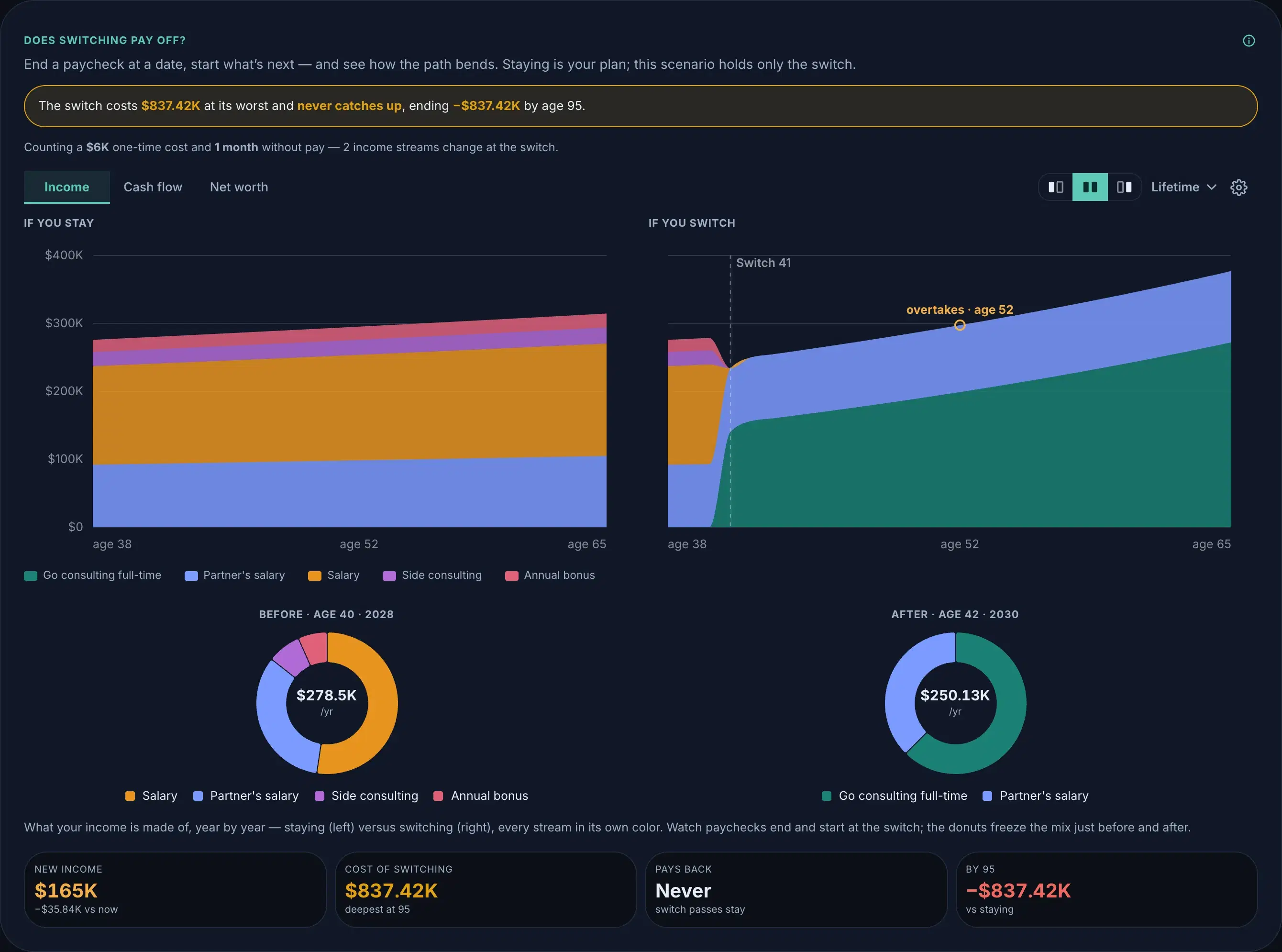Open the info icon at top right
Viewport: 1282px width, 952px height.
click(1249, 40)
